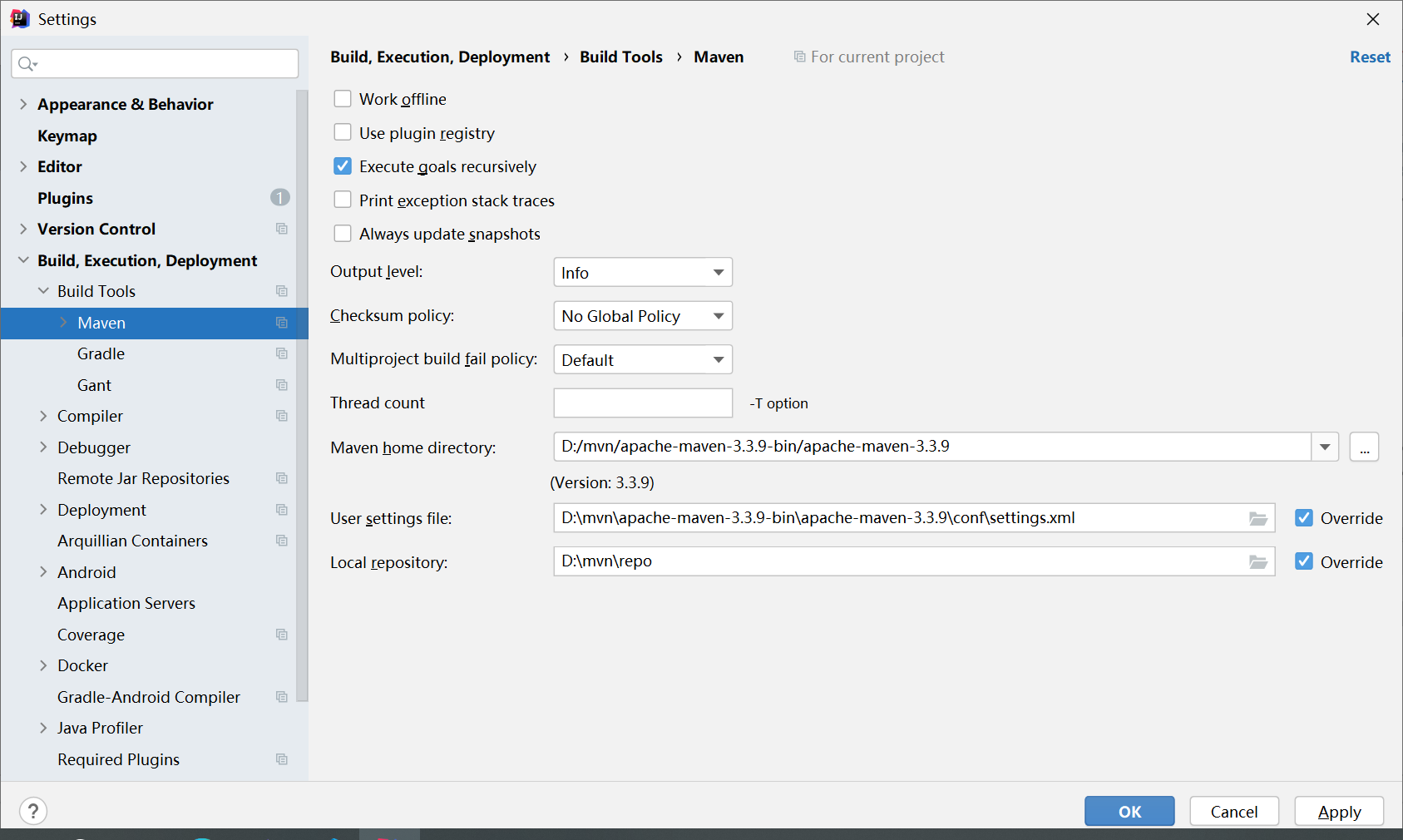The width and height of the screenshot is (1403, 840).
Task: Click folder icon in Local repository field
Action: tap(1257, 562)
